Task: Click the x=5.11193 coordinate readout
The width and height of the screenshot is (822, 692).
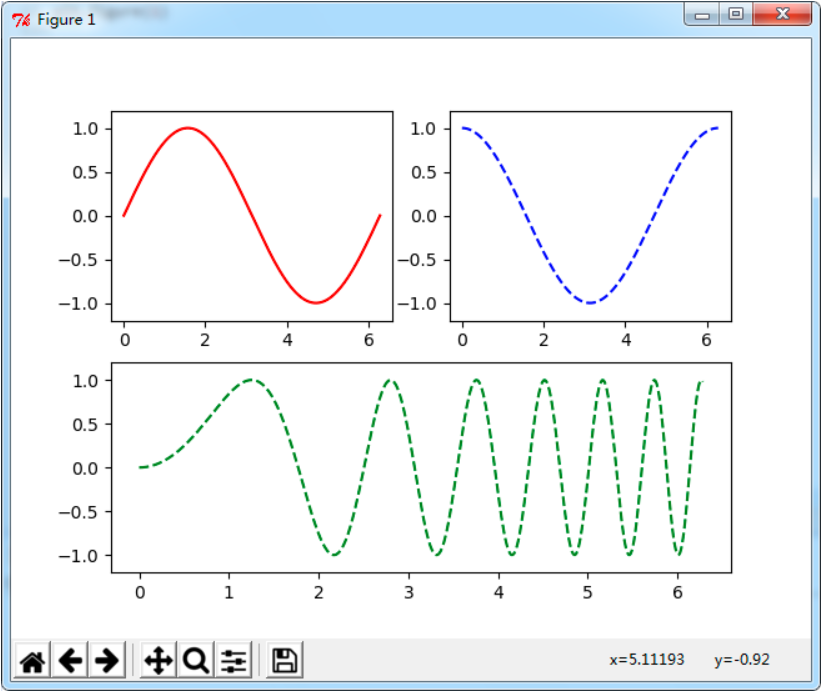Action: (645, 660)
